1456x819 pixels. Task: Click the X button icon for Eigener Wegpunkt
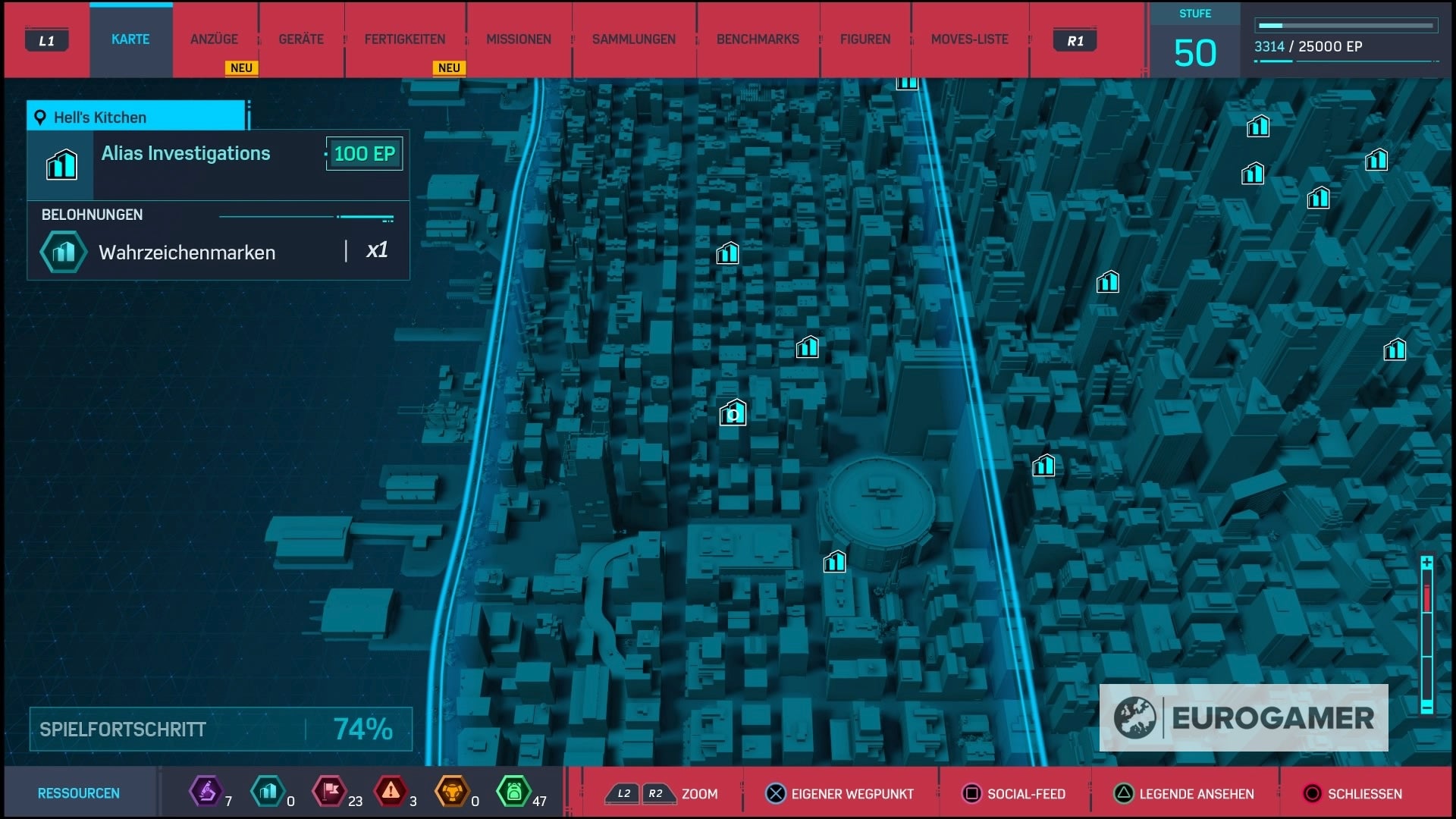[x=775, y=793]
